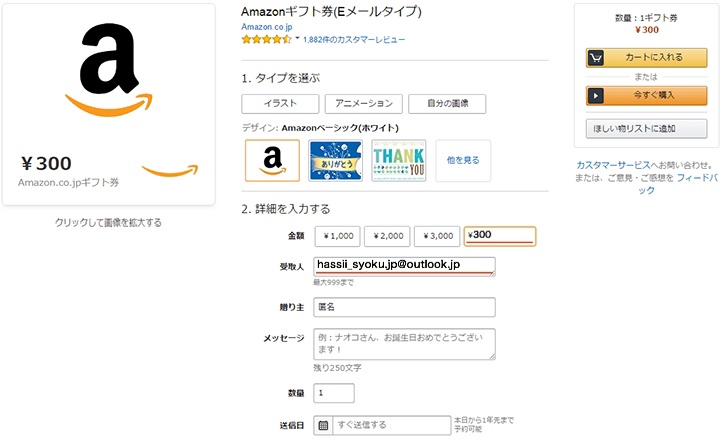Switch to the アニメーション type tab
720x445 pixels.
364,103
